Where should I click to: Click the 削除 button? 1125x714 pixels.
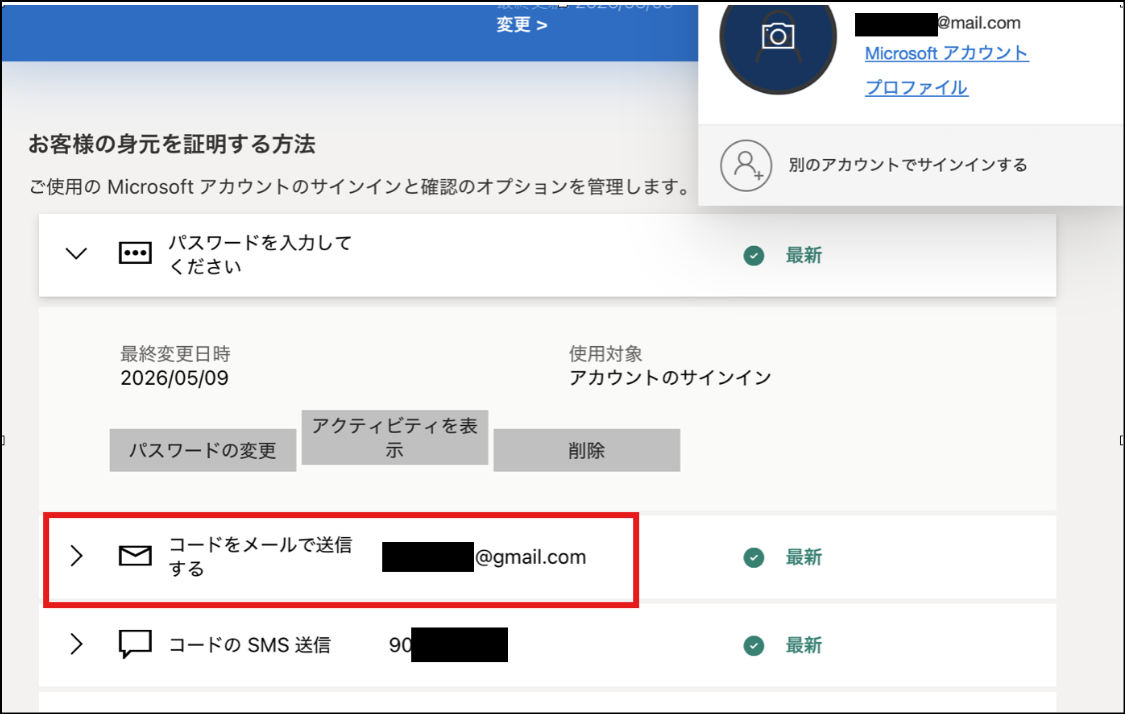pyautogui.click(x=587, y=451)
